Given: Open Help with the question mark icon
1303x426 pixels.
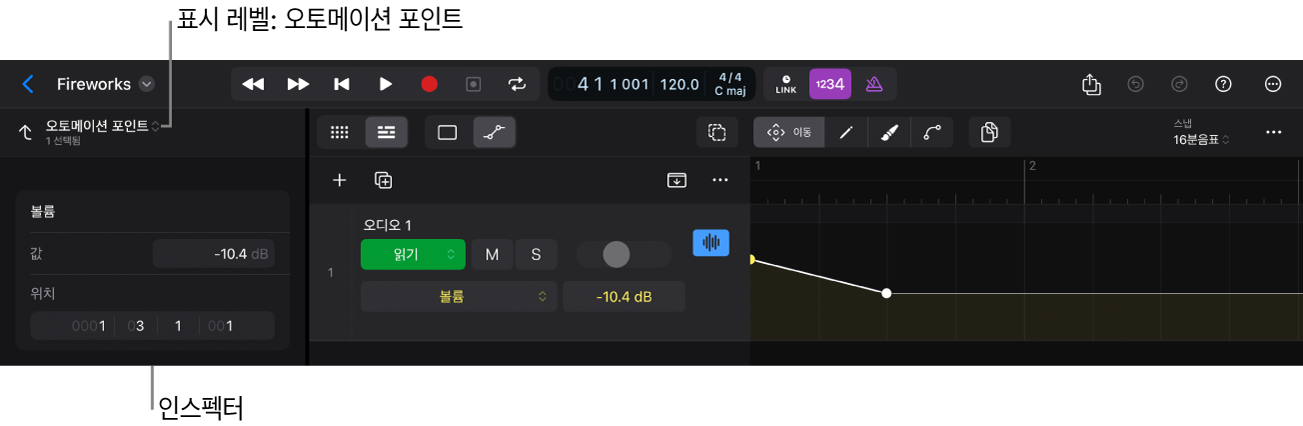Looking at the screenshot, I should (1223, 84).
